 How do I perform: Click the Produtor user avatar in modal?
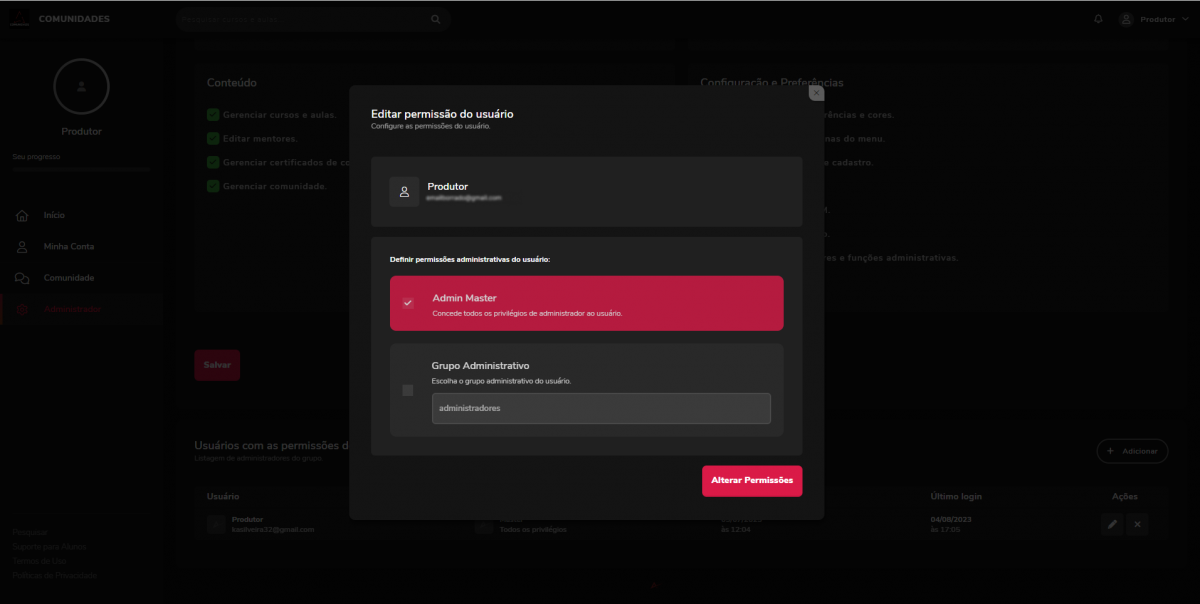tap(404, 192)
